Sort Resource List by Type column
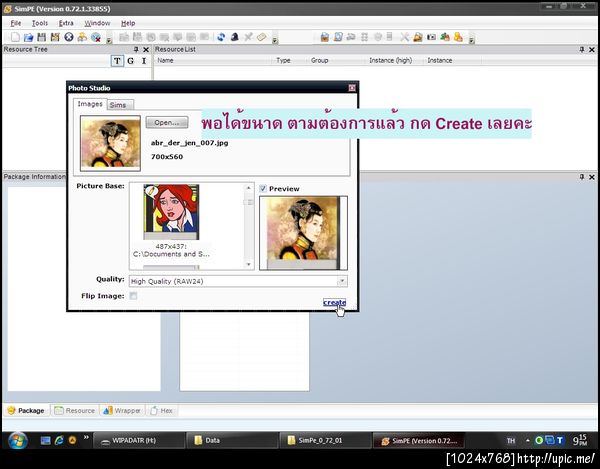Screen dimensions: 600x469 click(x=291, y=60)
